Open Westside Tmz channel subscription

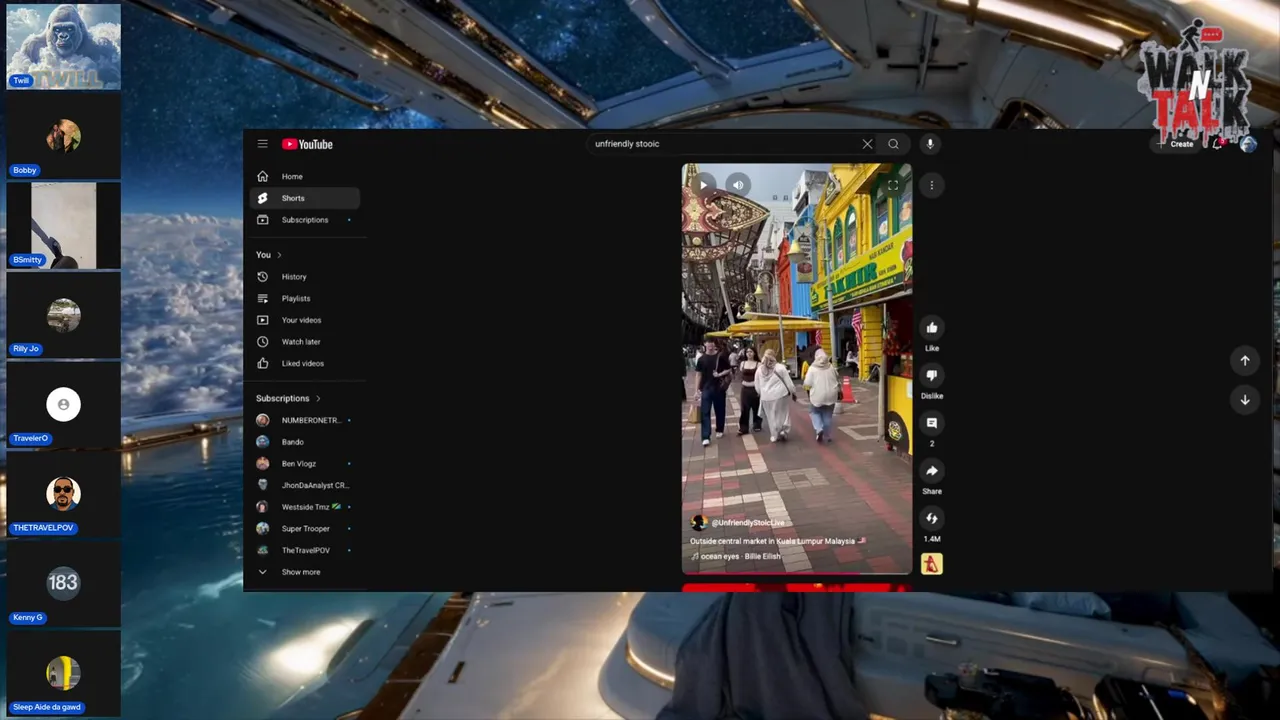pyautogui.click(x=305, y=507)
